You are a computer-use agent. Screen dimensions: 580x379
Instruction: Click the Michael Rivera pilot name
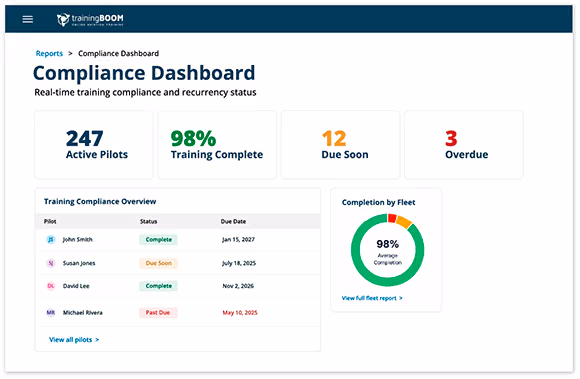pyautogui.click(x=83, y=313)
